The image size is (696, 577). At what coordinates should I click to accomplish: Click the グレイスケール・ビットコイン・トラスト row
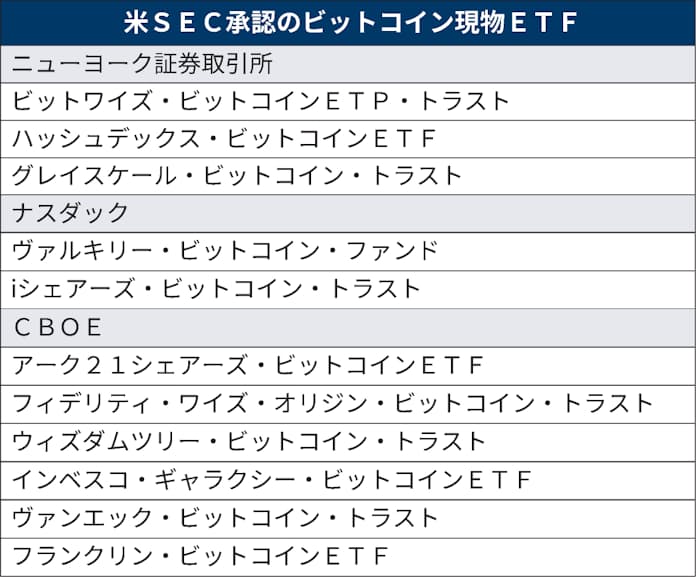(x=237, y=176)
